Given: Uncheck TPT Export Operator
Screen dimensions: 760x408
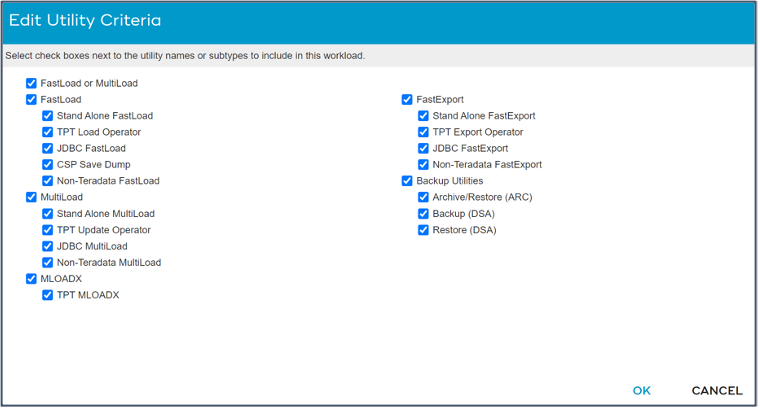Looking at the screenshot, I should click(x=423, y=132).
